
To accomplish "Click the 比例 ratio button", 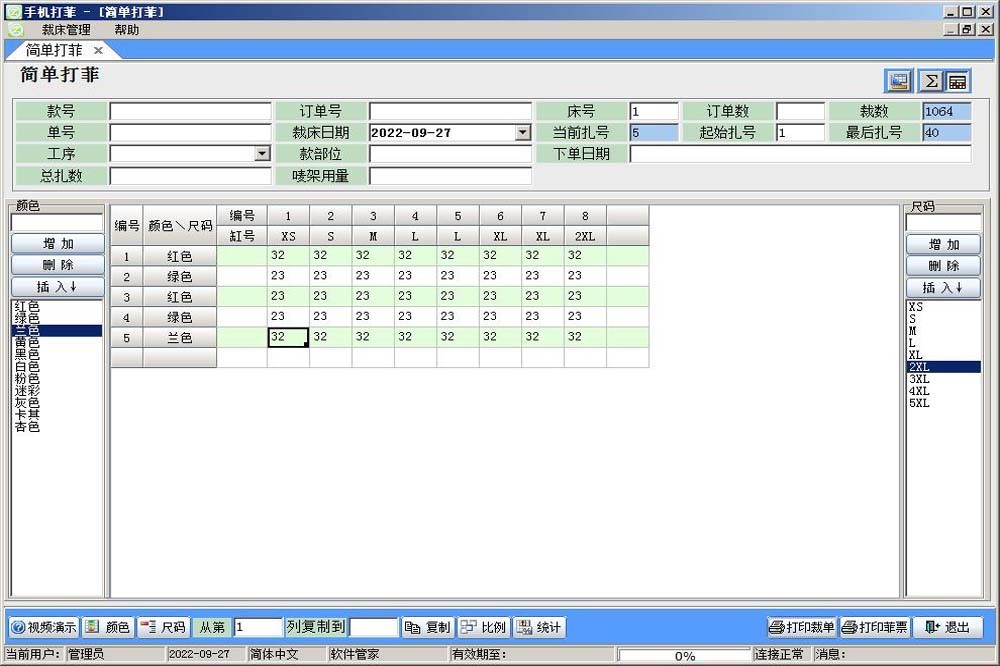I will point(483,627).
